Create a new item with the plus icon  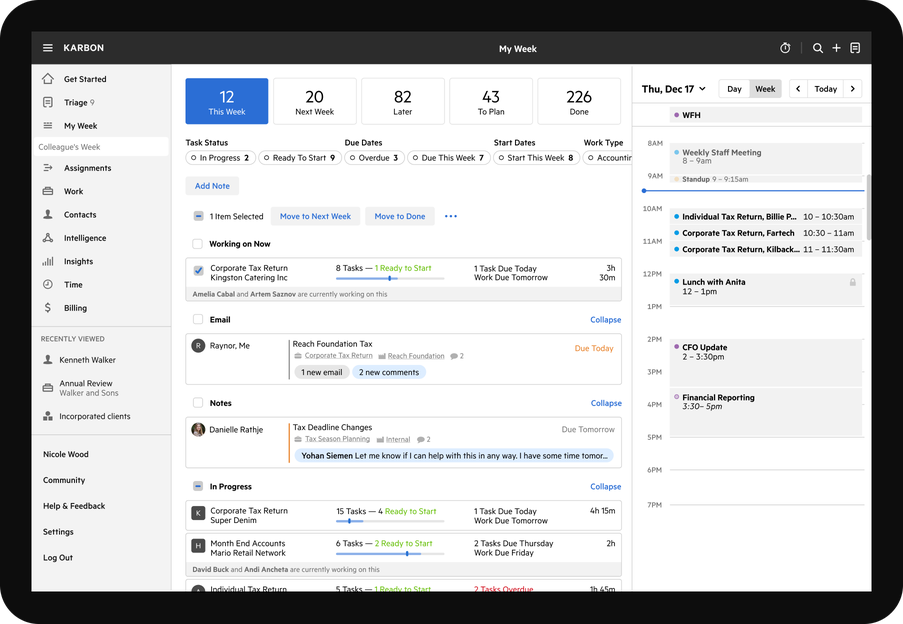pos(836,47)
